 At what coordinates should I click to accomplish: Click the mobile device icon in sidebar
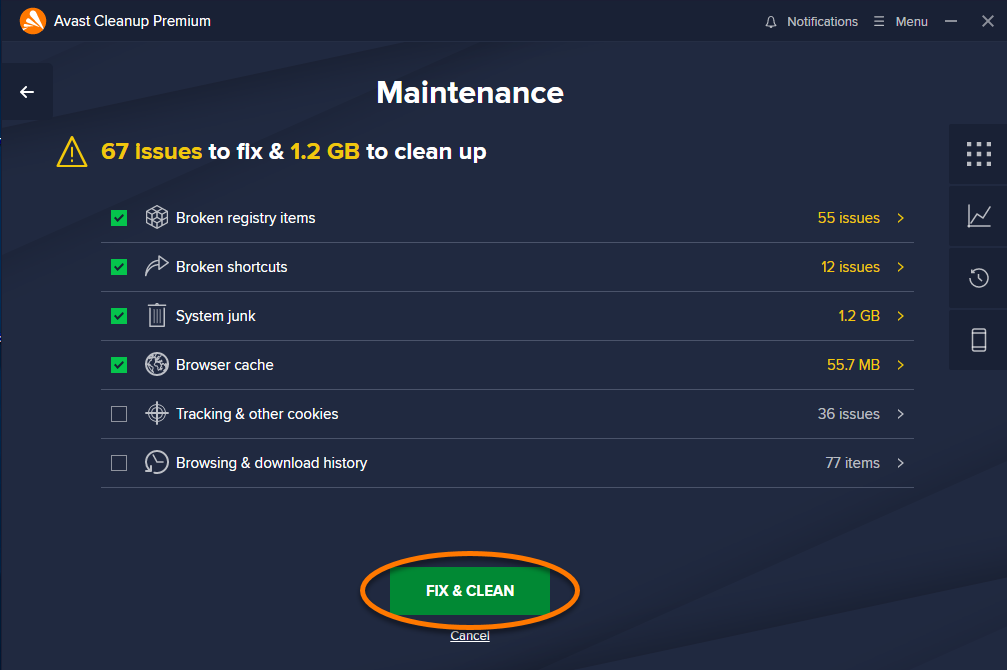coord(979,340)
